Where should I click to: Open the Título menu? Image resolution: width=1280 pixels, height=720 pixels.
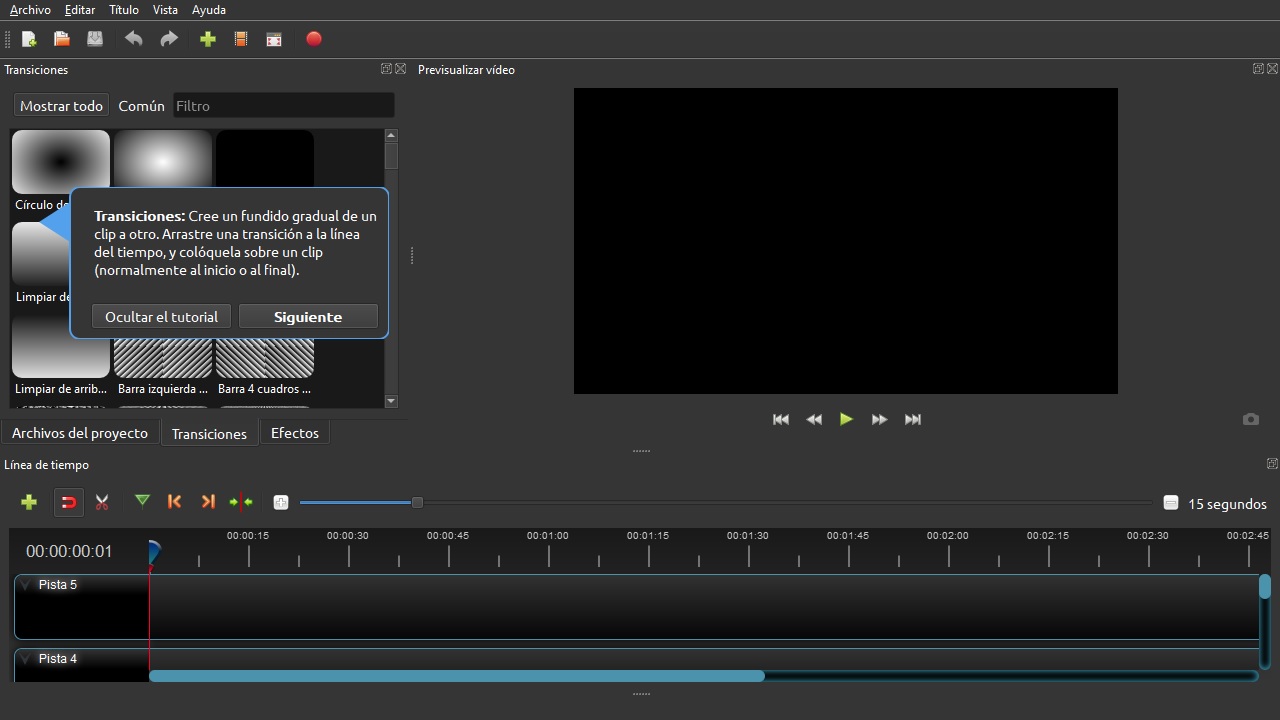tap(124, 10)
